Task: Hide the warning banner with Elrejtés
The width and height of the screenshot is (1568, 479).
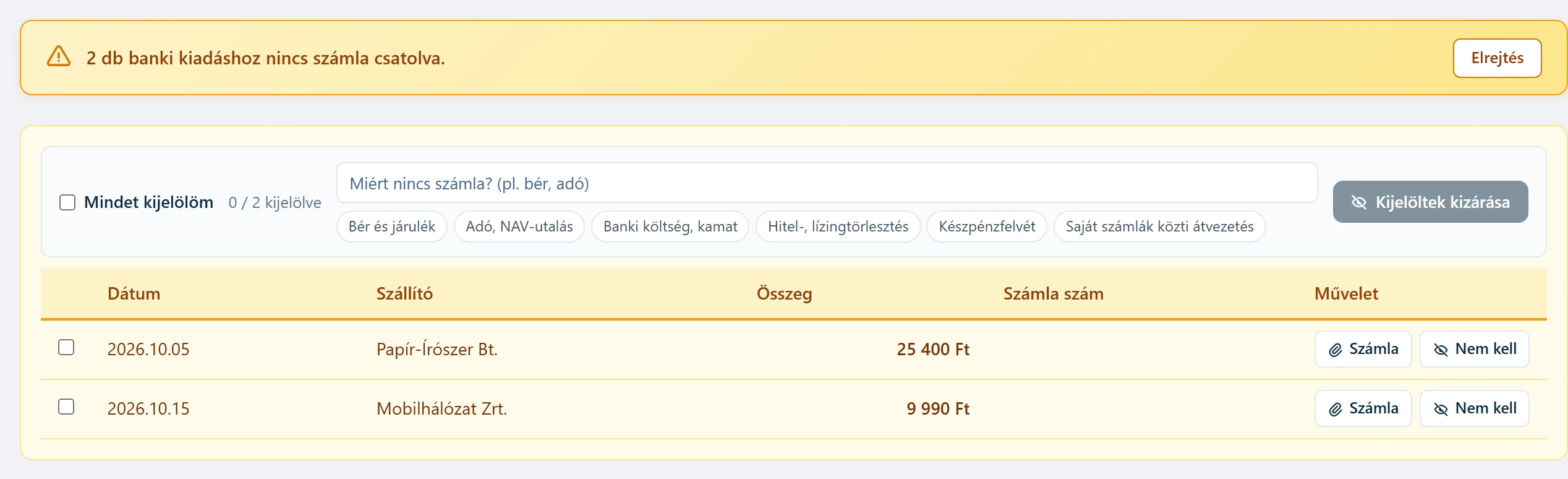Action: tap(1497, 58)
